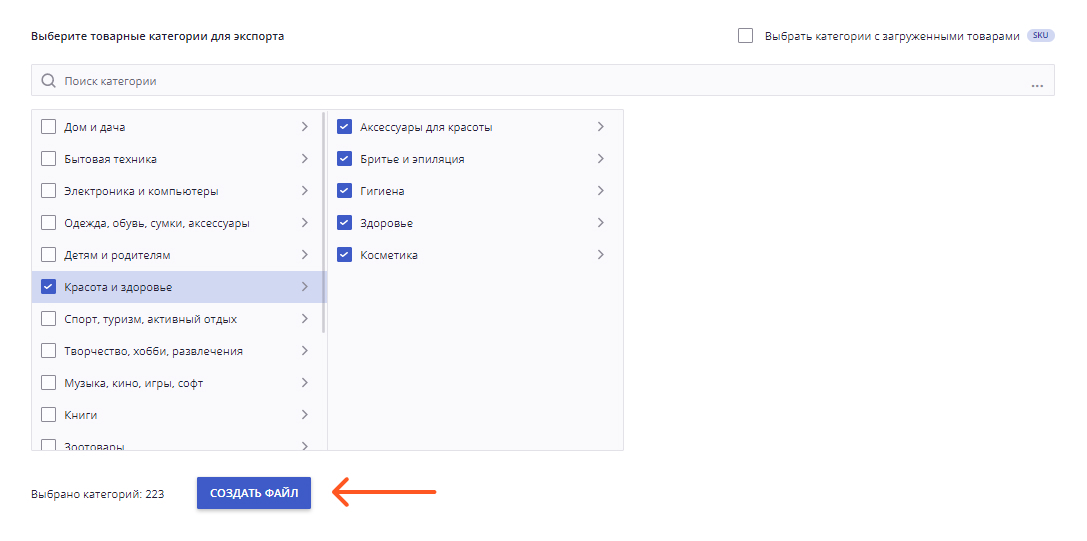This screenshot has height=541, width=1087.
Task: Enable Выбрать категории с загруженными товарами checkbox
Action: 745,35
